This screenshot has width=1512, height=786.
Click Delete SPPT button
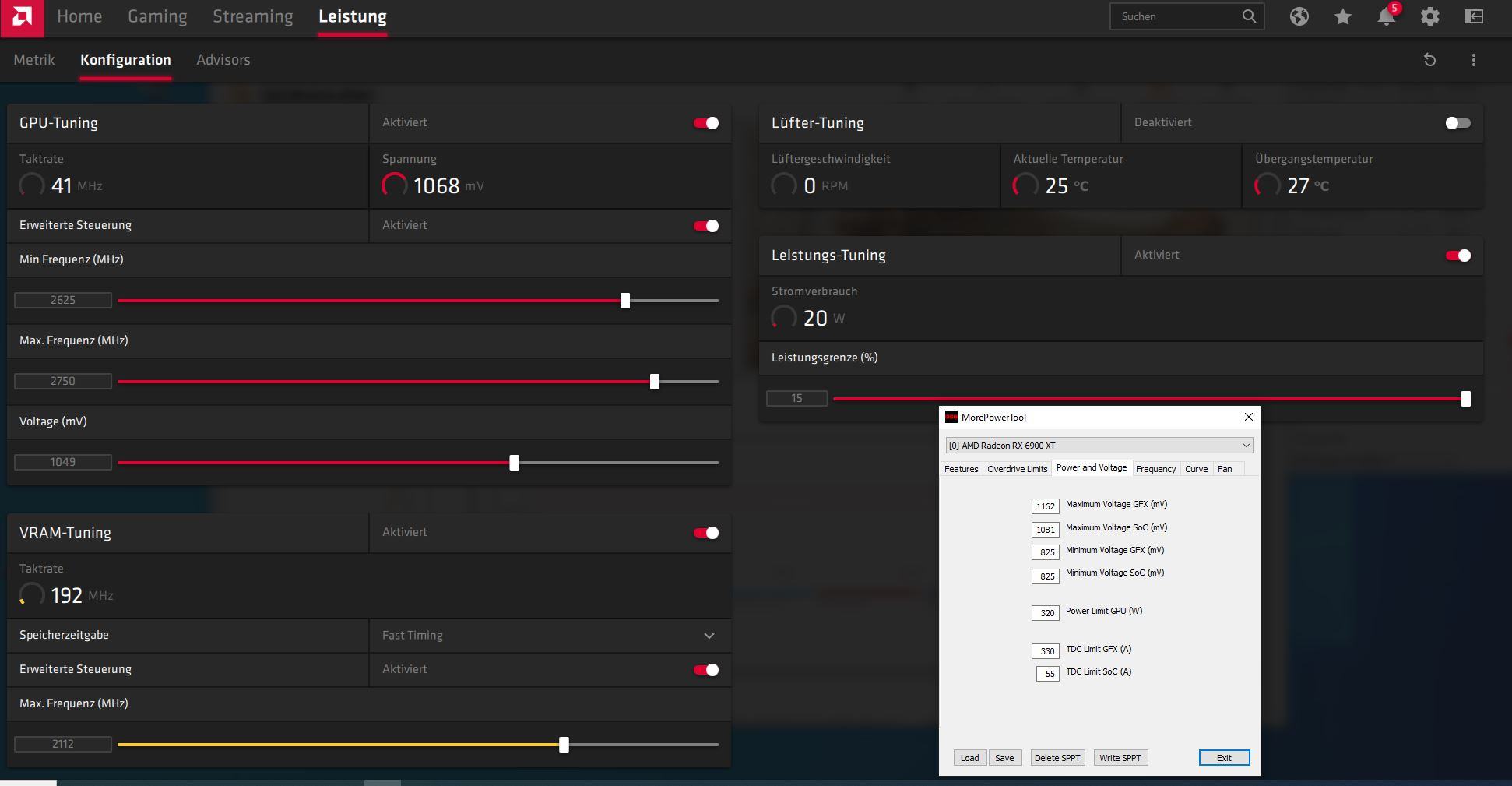(1057, 758)
